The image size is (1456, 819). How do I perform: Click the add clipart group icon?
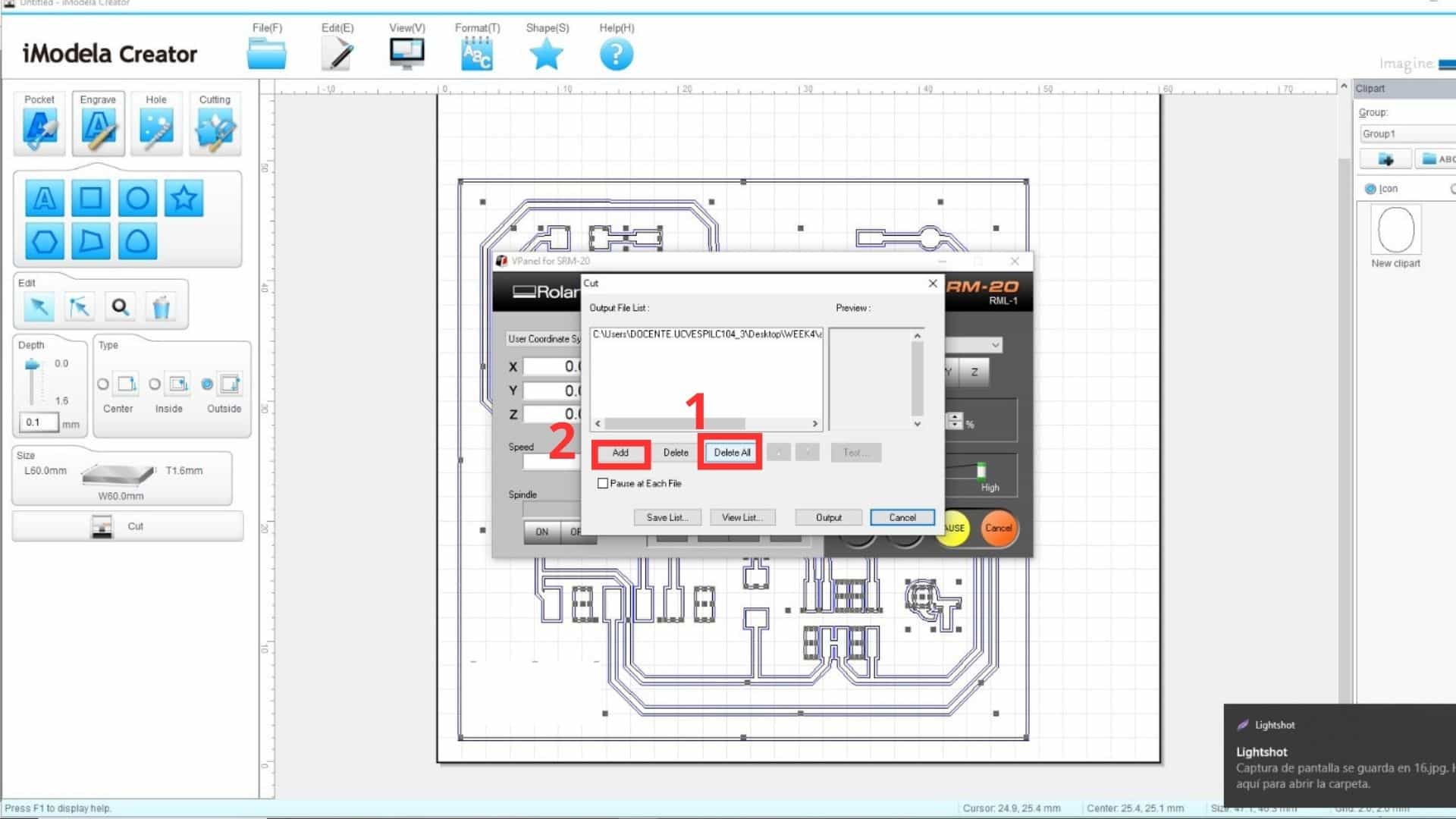(x=1385, y=159)
